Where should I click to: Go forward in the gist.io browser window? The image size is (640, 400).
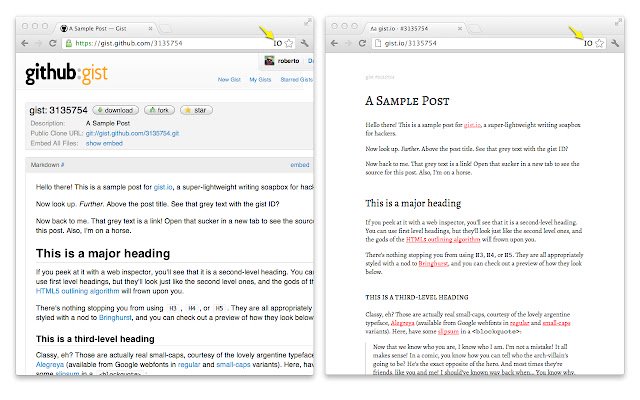pyautogui.click(x=348, y=43)
